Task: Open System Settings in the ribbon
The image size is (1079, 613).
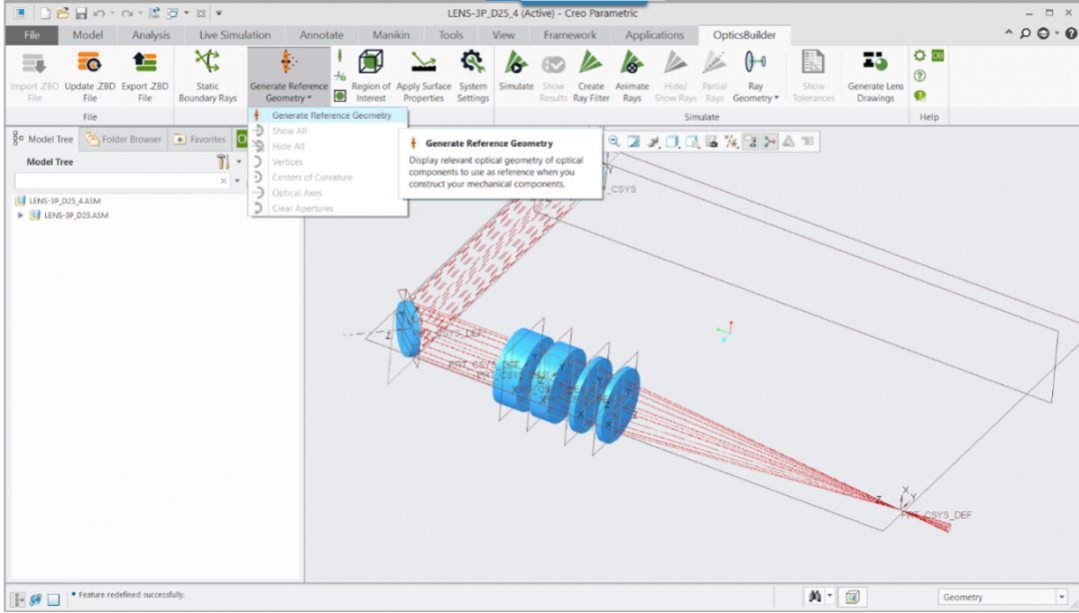Action: pos(472,64)
